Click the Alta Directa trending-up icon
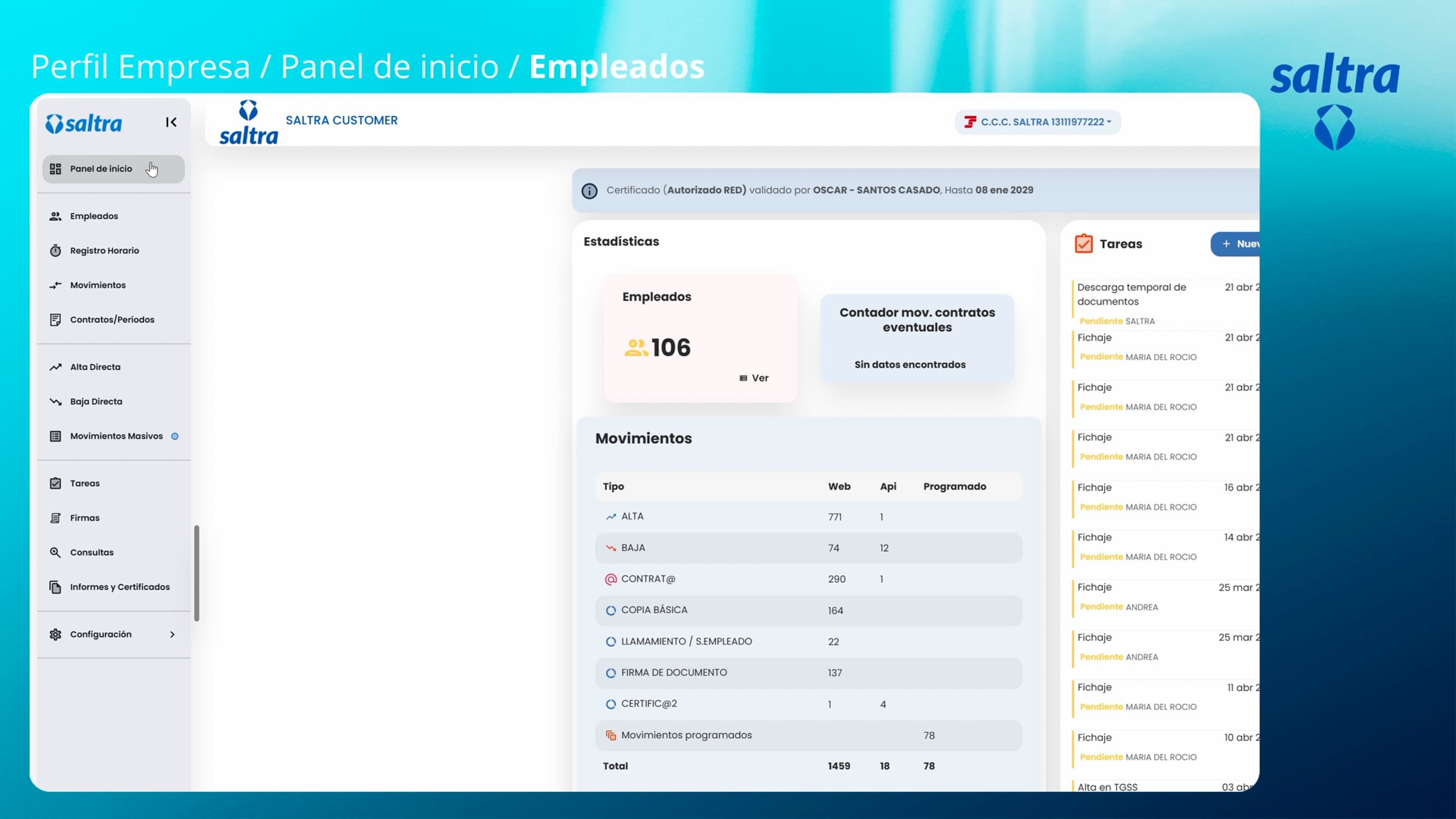Viewport: 1456px width, 819px height. tap(55, 367)
